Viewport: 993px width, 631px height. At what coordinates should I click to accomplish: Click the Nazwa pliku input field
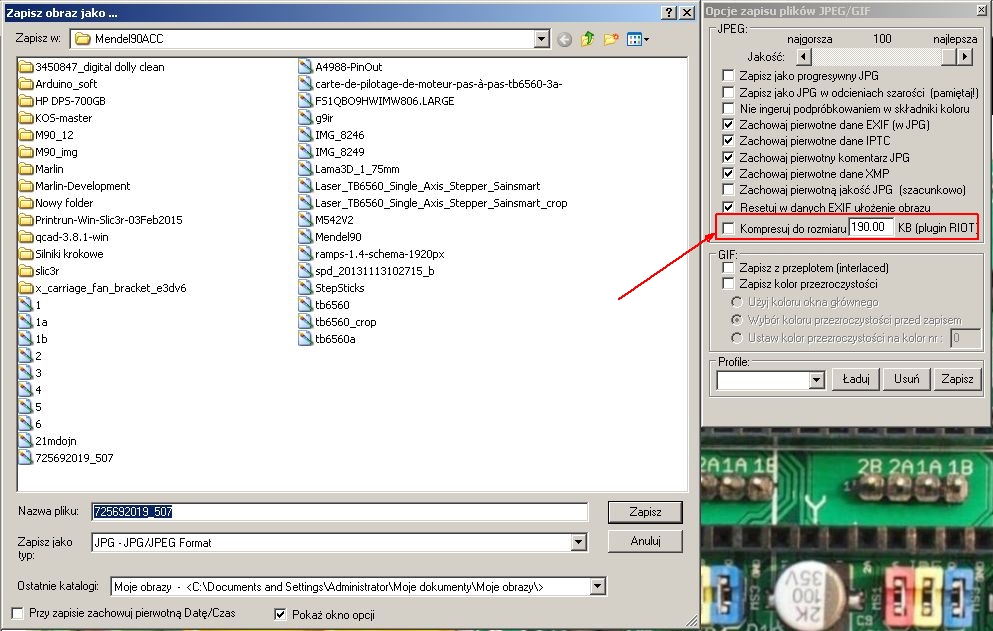(339, 512)
